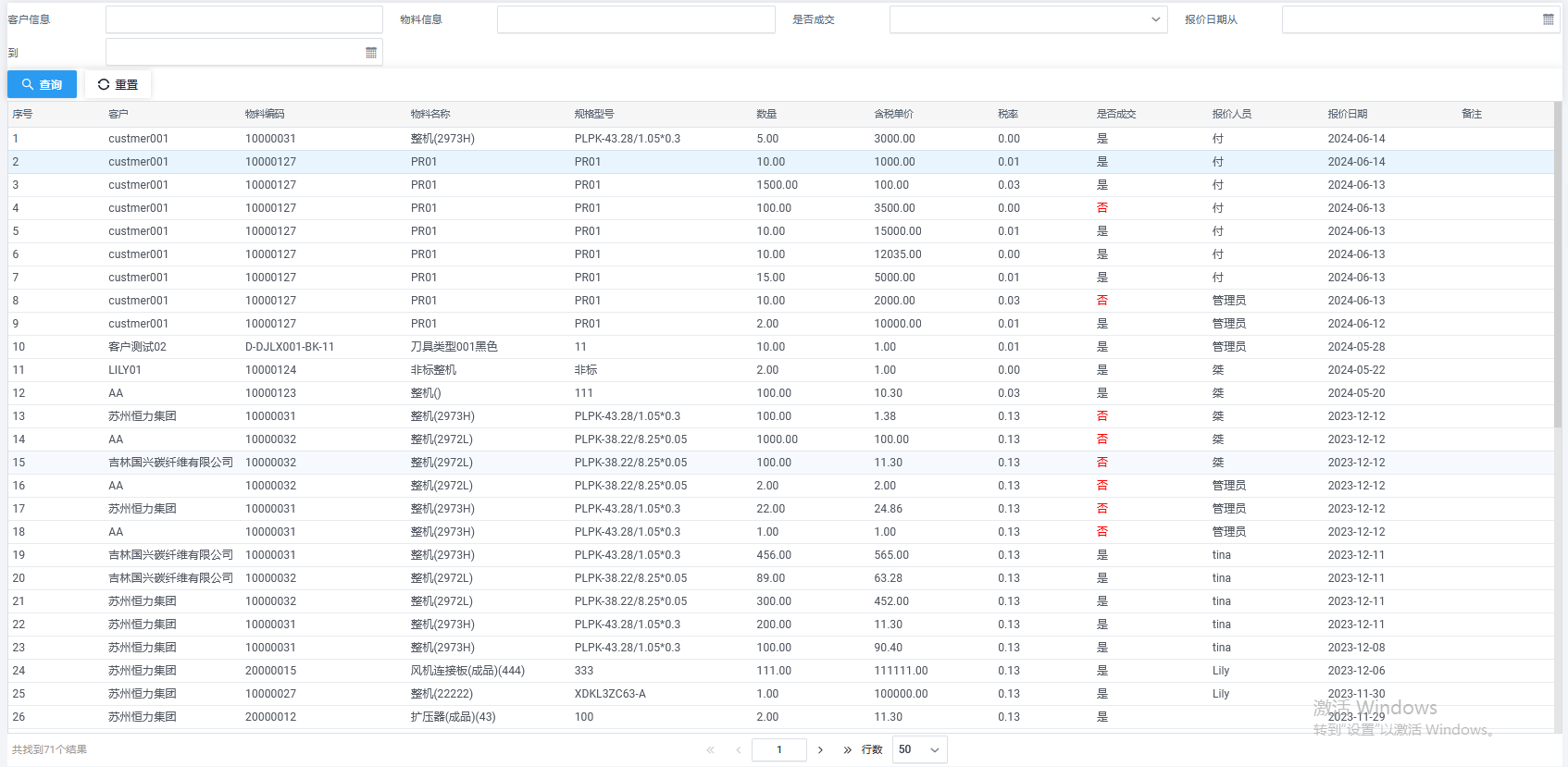Image resolution: width=1568 pixels, height=767 pixels.
Task: Click the 物料编码 column header
Action: coord(265,114)
